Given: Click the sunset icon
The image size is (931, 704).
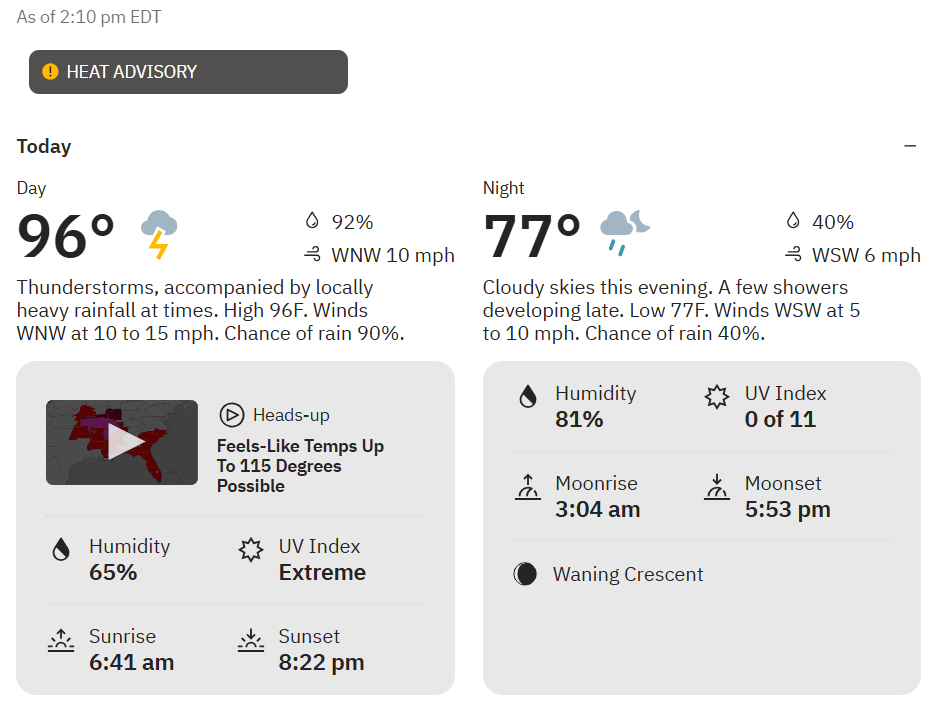Looking at the screenshot, I should [251, 640].
